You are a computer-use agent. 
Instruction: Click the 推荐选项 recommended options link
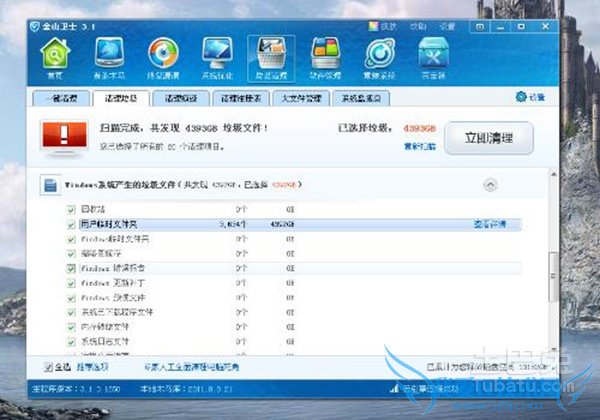pos(92,367)
